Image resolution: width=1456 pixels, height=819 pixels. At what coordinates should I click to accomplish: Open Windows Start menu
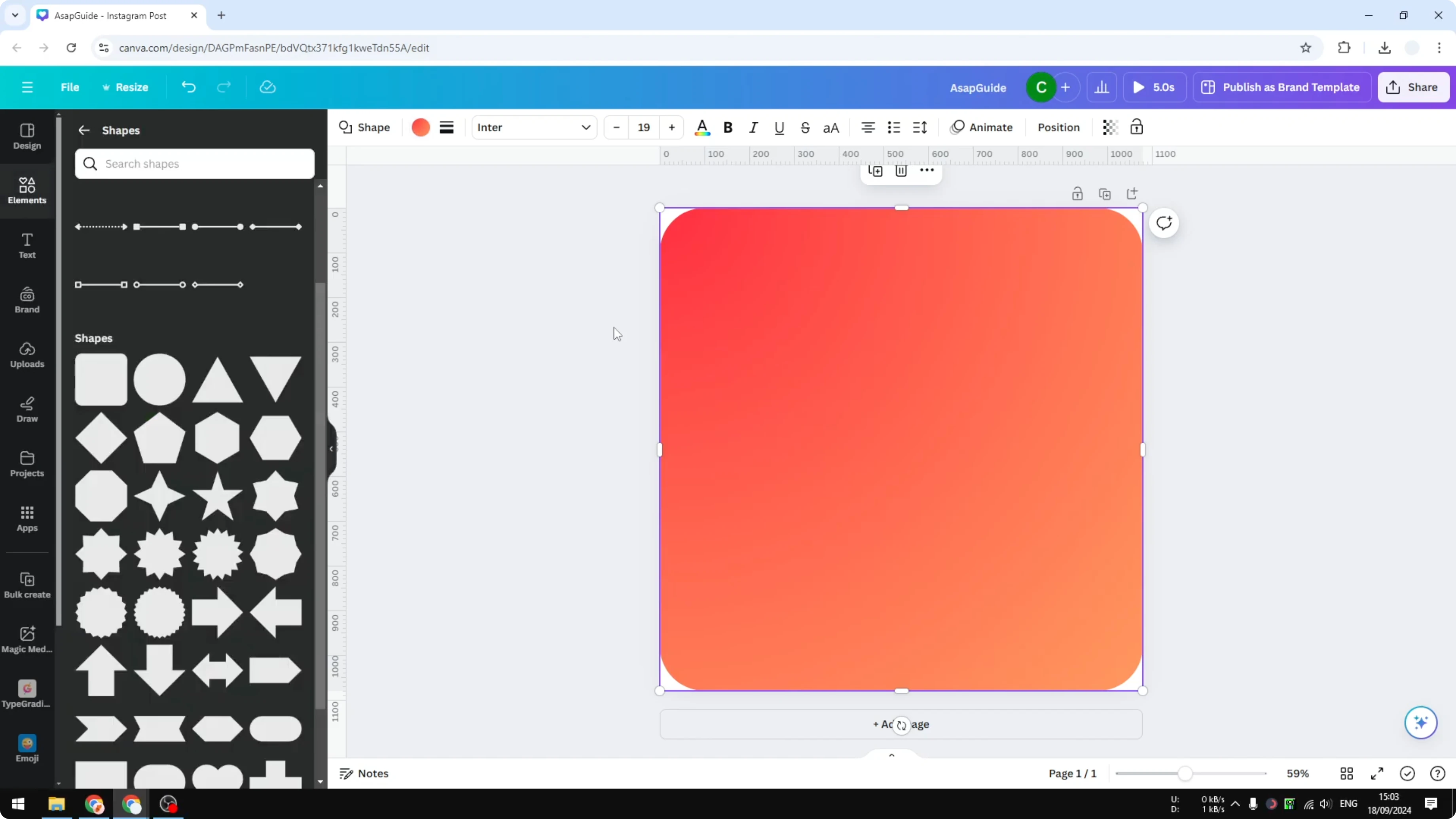click(18, 804)
